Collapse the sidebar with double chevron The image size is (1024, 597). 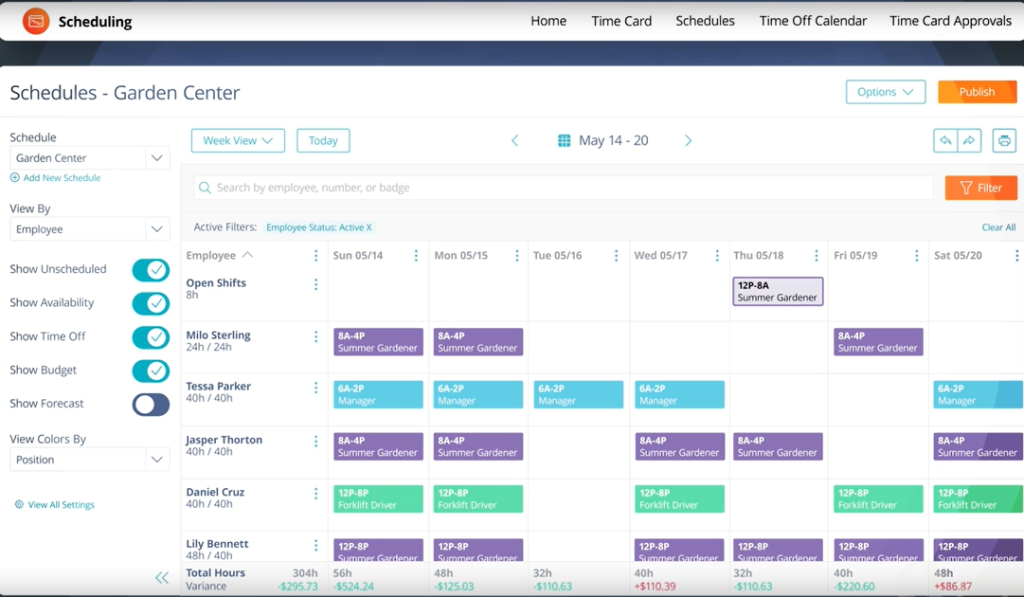pos(161,577)
